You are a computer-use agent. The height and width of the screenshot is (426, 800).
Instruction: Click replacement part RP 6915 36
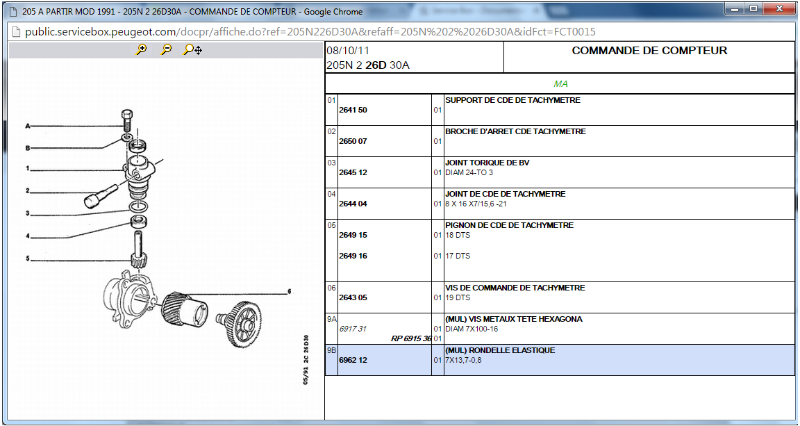click(410, 338)
